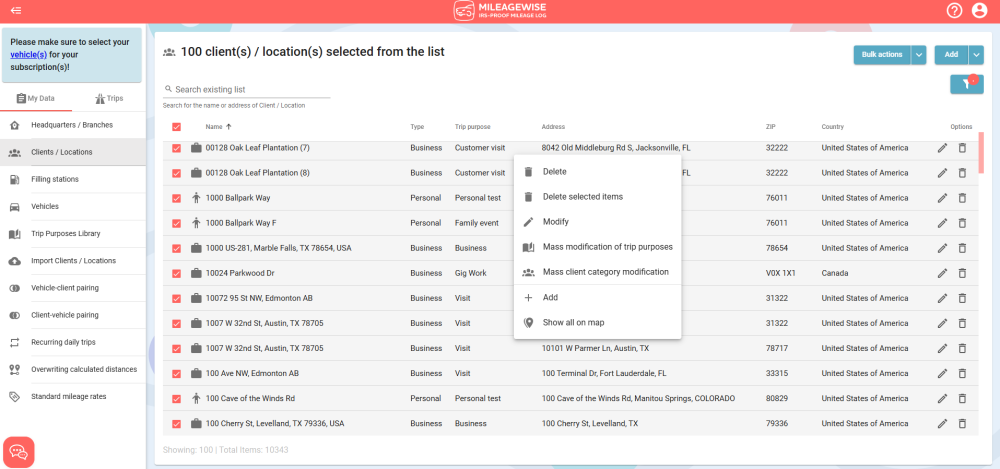This screenshot has width=1000, height=469.
Task: Open Recurring daily trips in sidebar
Action: (73, 342)
